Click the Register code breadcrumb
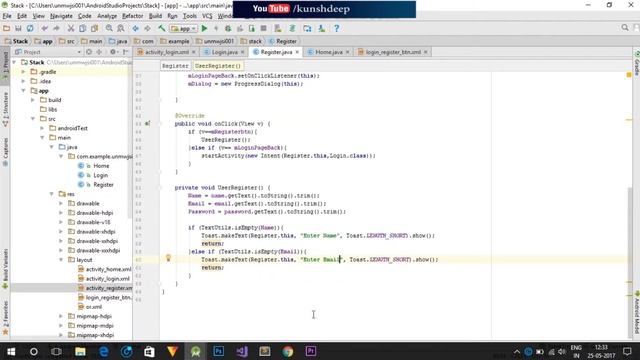Screen dimensions: 640x360 [175, 66]
